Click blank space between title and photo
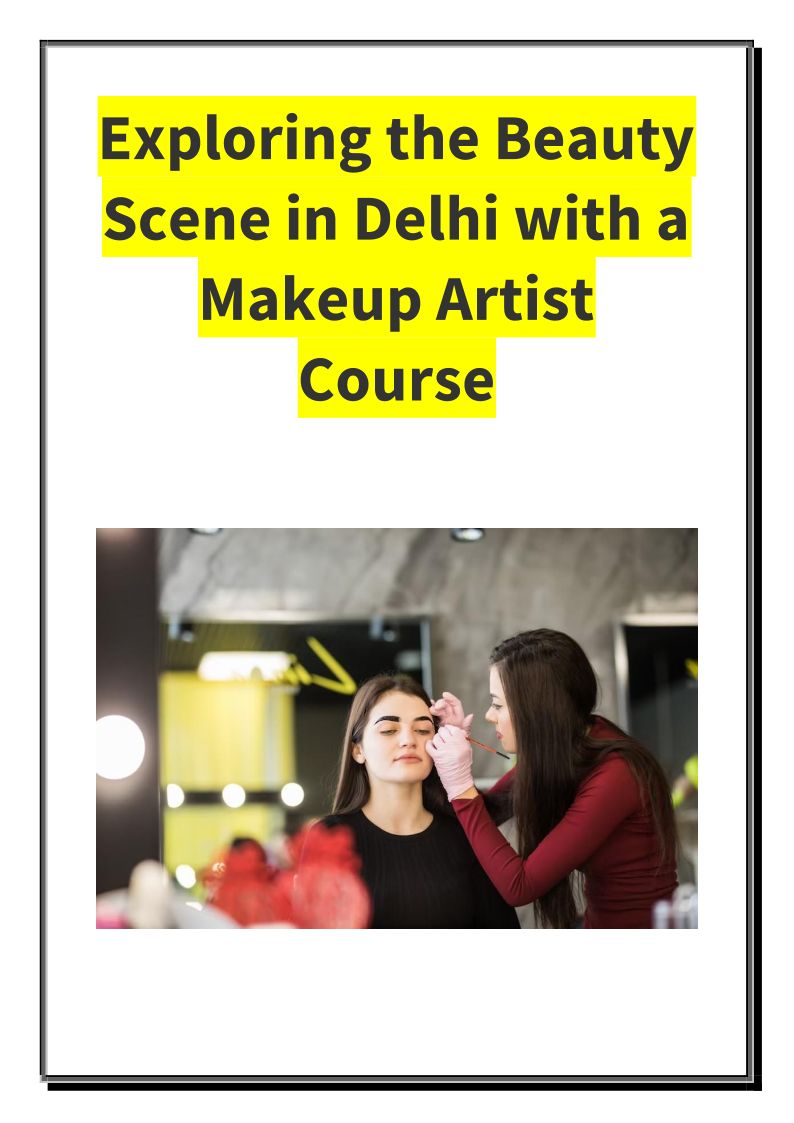 pyautogui.click(x=397, y=473)
